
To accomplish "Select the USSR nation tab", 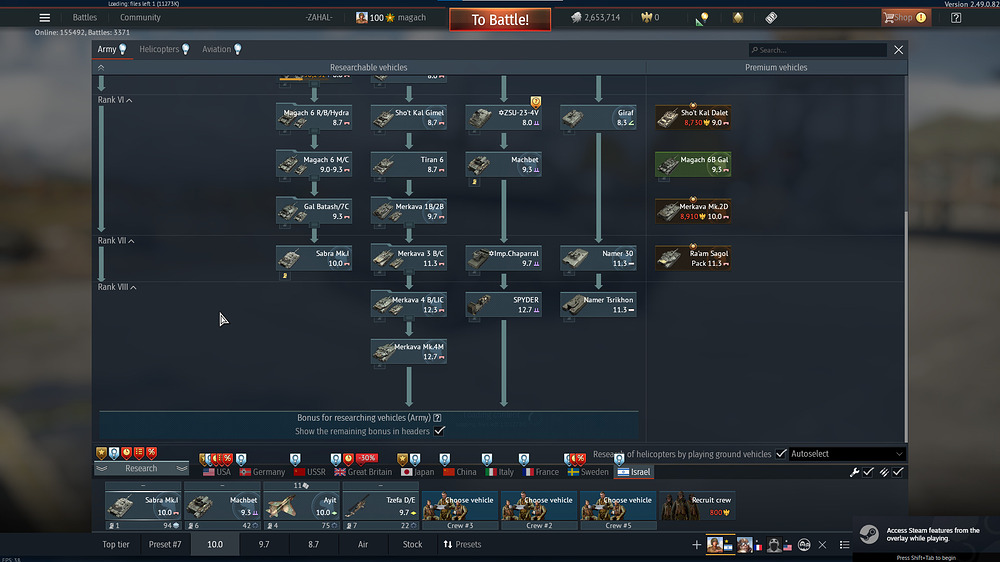I will (x=309, y=472).
